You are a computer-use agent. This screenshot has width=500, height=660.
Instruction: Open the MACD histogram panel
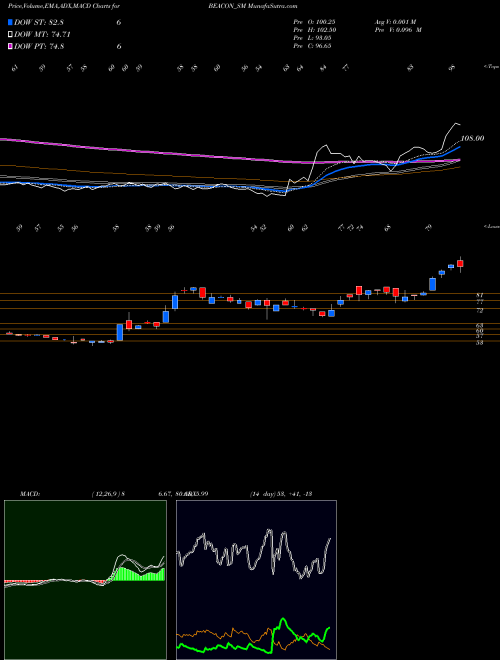(x=85, y=580)
